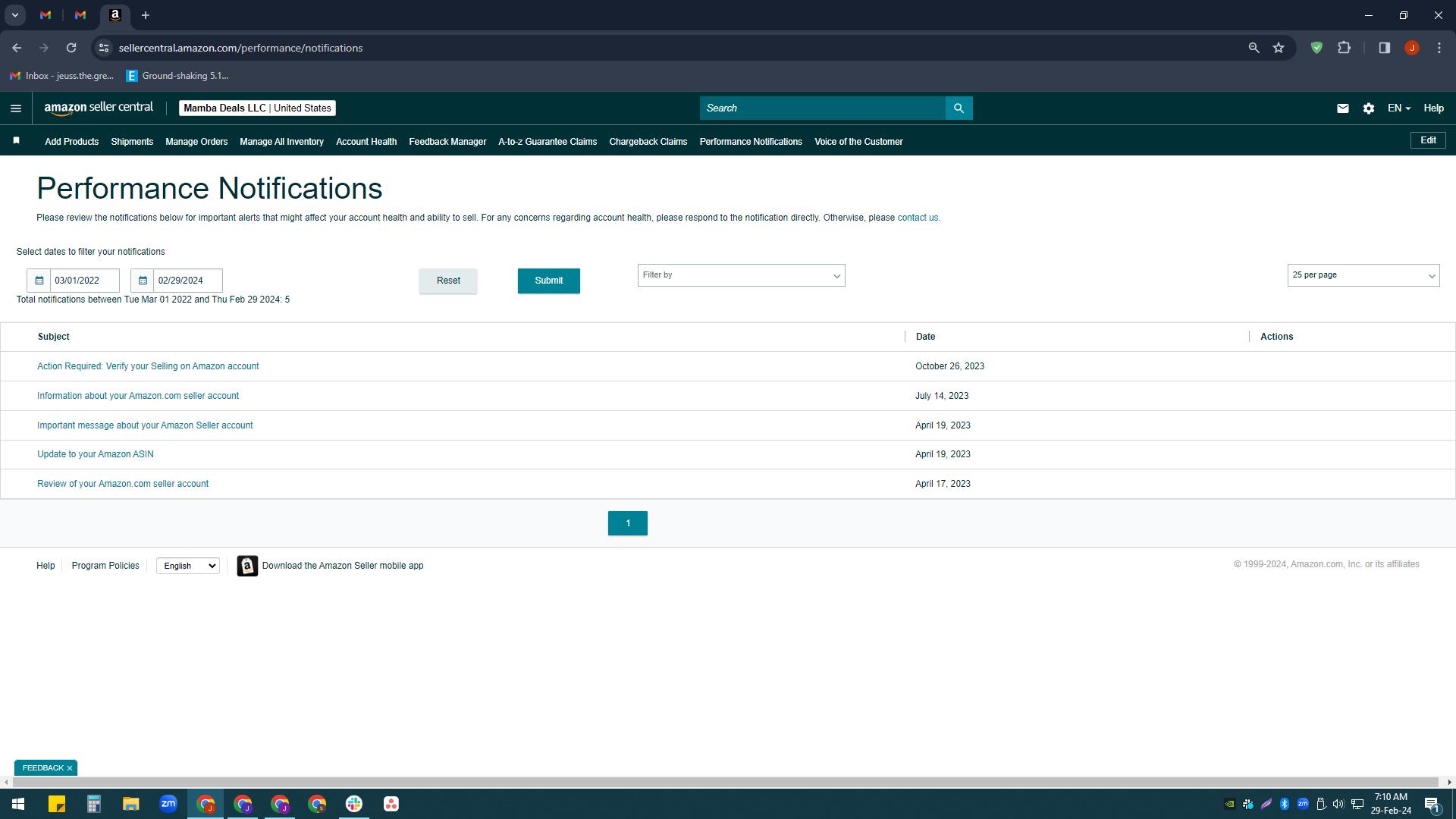Click Mamba Deals LLC account switcher

257,108
